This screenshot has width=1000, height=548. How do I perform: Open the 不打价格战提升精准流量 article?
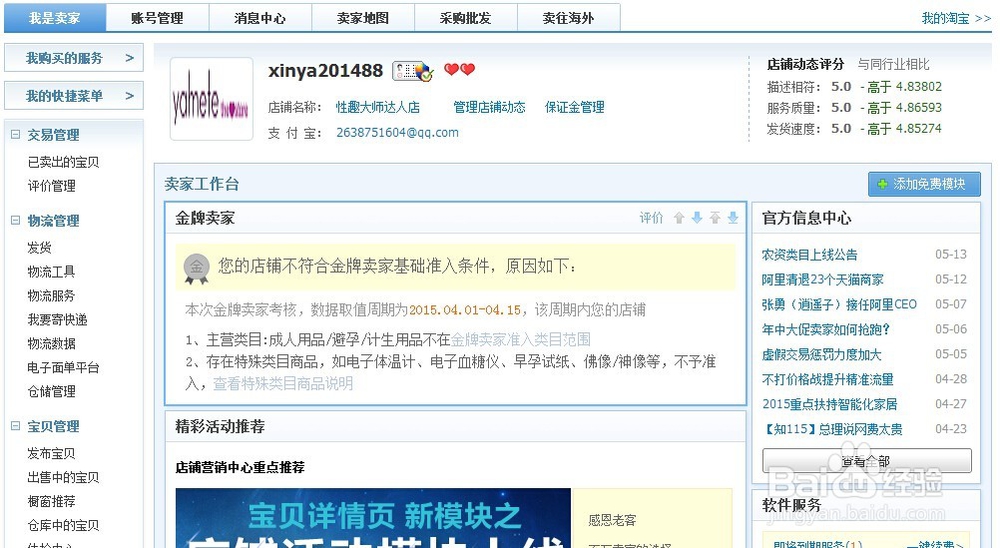click(x=828, y=379)
